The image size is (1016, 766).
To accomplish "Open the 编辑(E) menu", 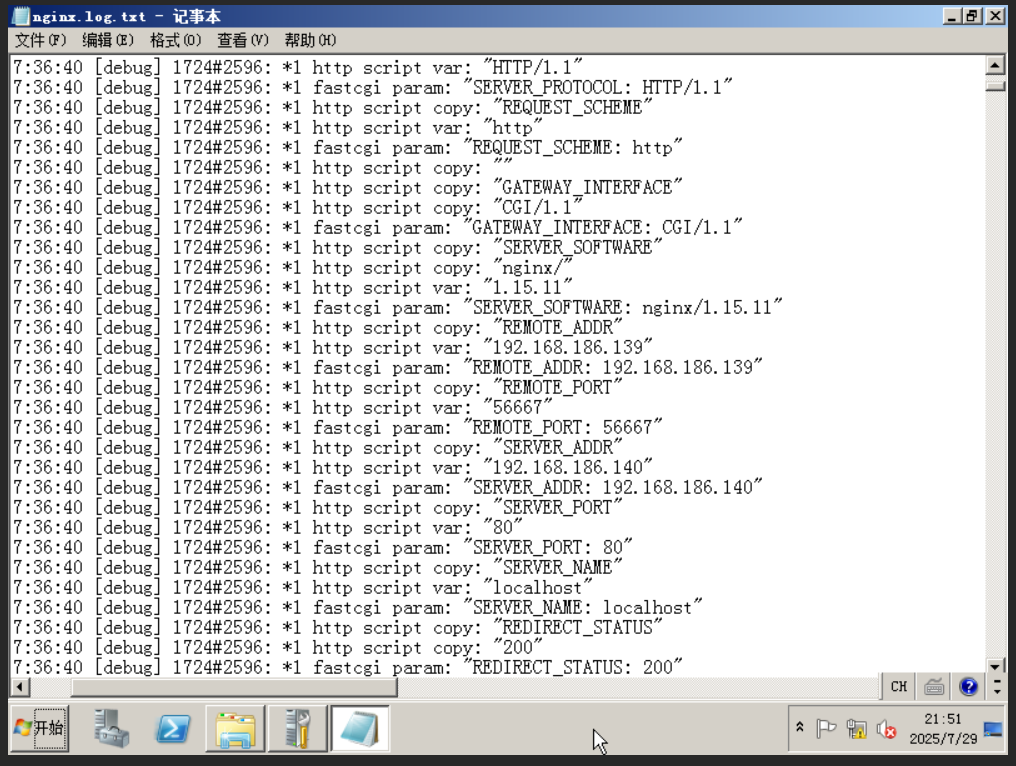I will click(107, 40).
